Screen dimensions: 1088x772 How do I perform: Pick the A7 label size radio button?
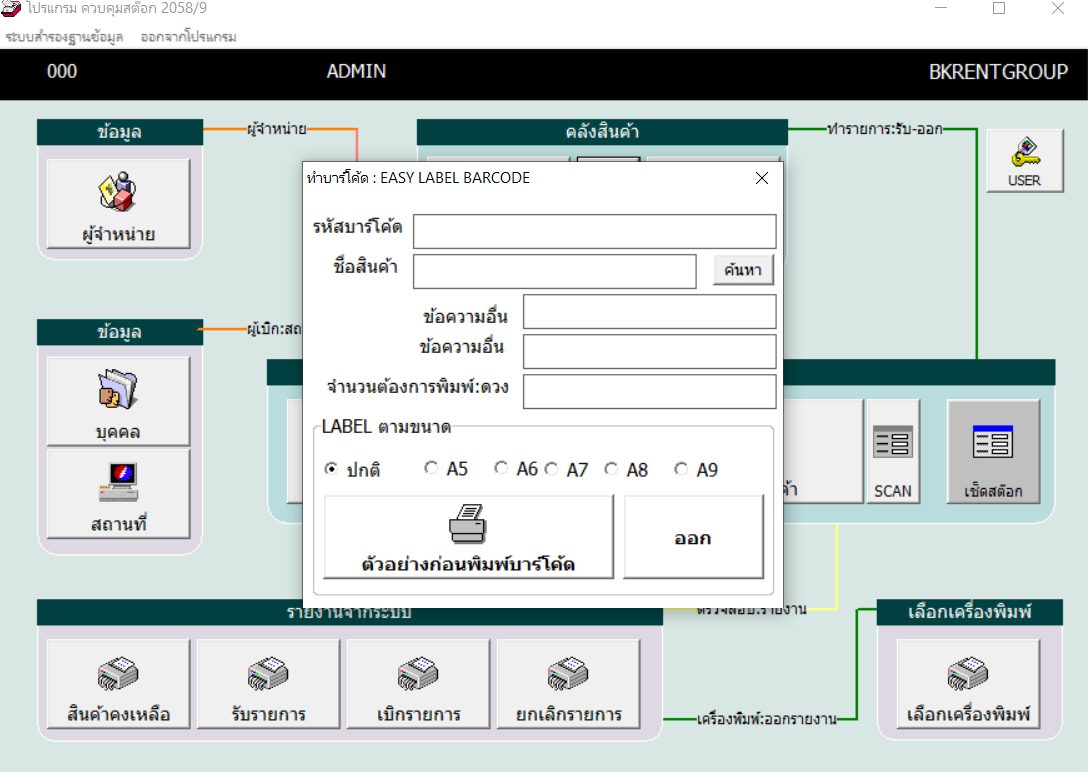coord(551,469)
